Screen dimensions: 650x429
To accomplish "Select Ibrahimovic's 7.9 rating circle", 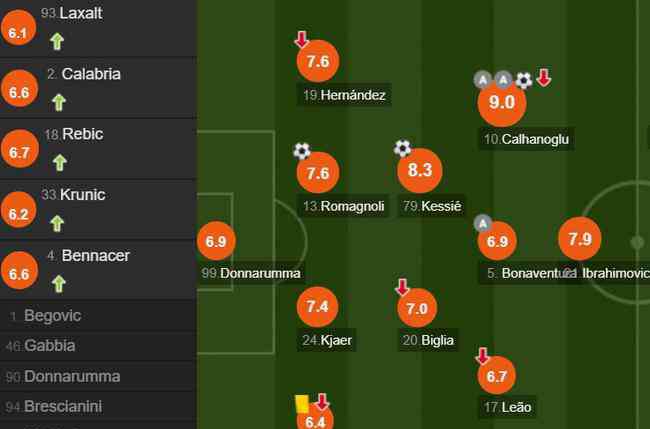I will pos(580,239).
